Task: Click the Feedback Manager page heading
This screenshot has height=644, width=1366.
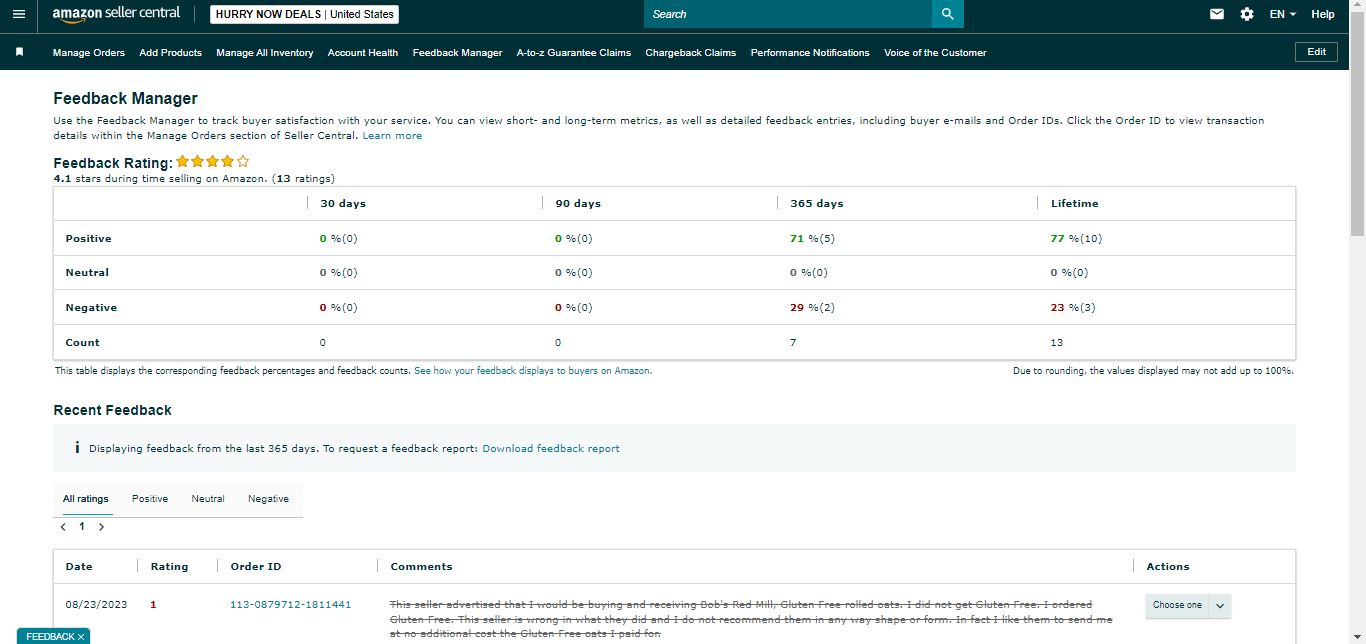Action: tap(125, 98)
